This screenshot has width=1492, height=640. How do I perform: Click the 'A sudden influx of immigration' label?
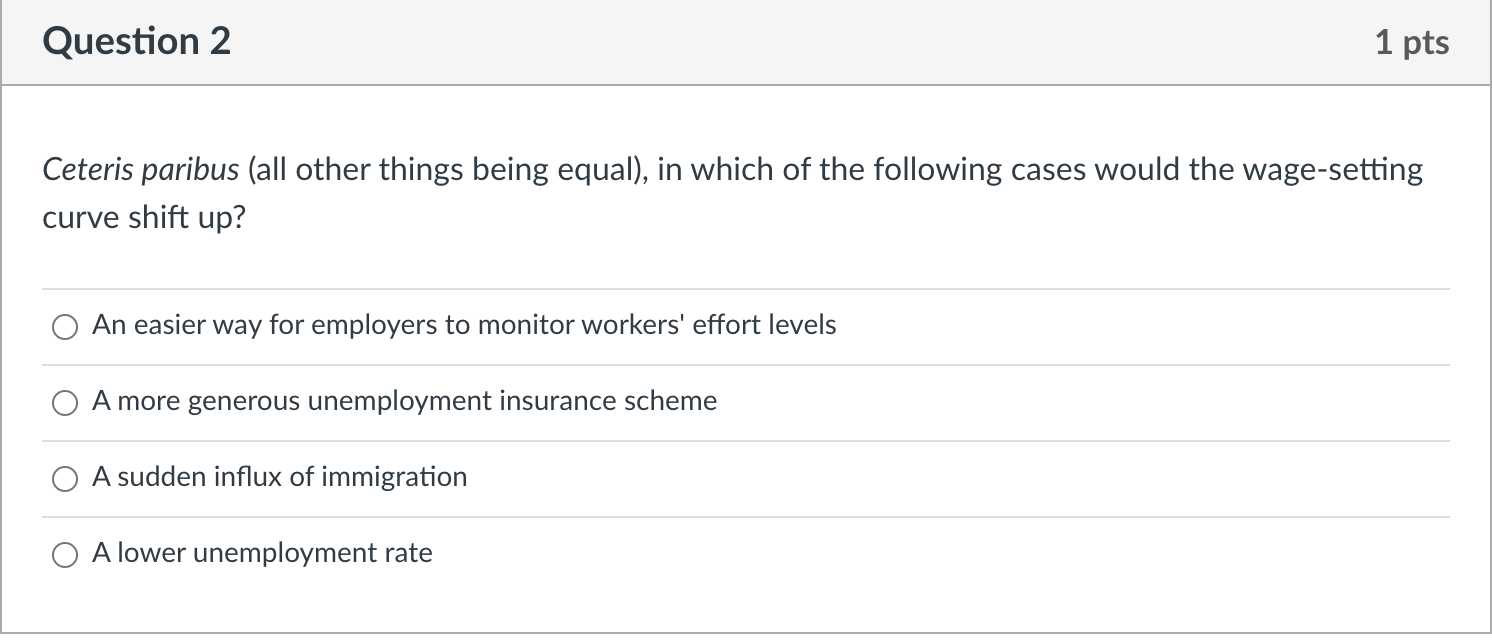(x=279, y=477)
